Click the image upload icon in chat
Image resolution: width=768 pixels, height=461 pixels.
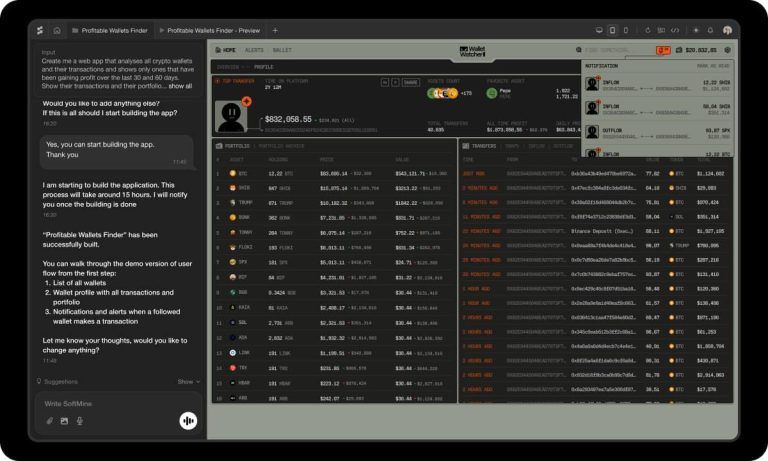[x=64, y=421]
